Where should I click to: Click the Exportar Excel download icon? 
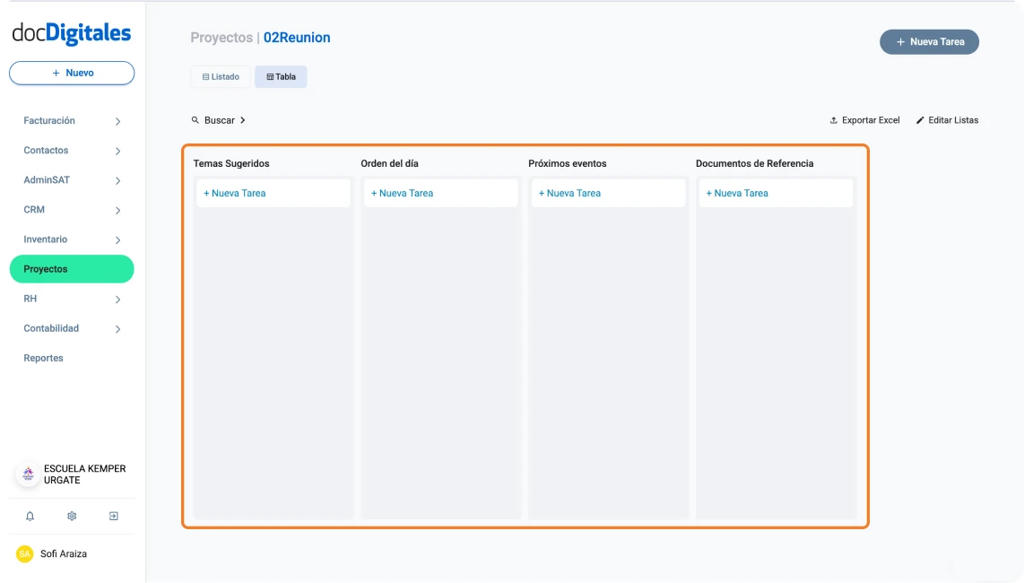click(x=833, y=119)
